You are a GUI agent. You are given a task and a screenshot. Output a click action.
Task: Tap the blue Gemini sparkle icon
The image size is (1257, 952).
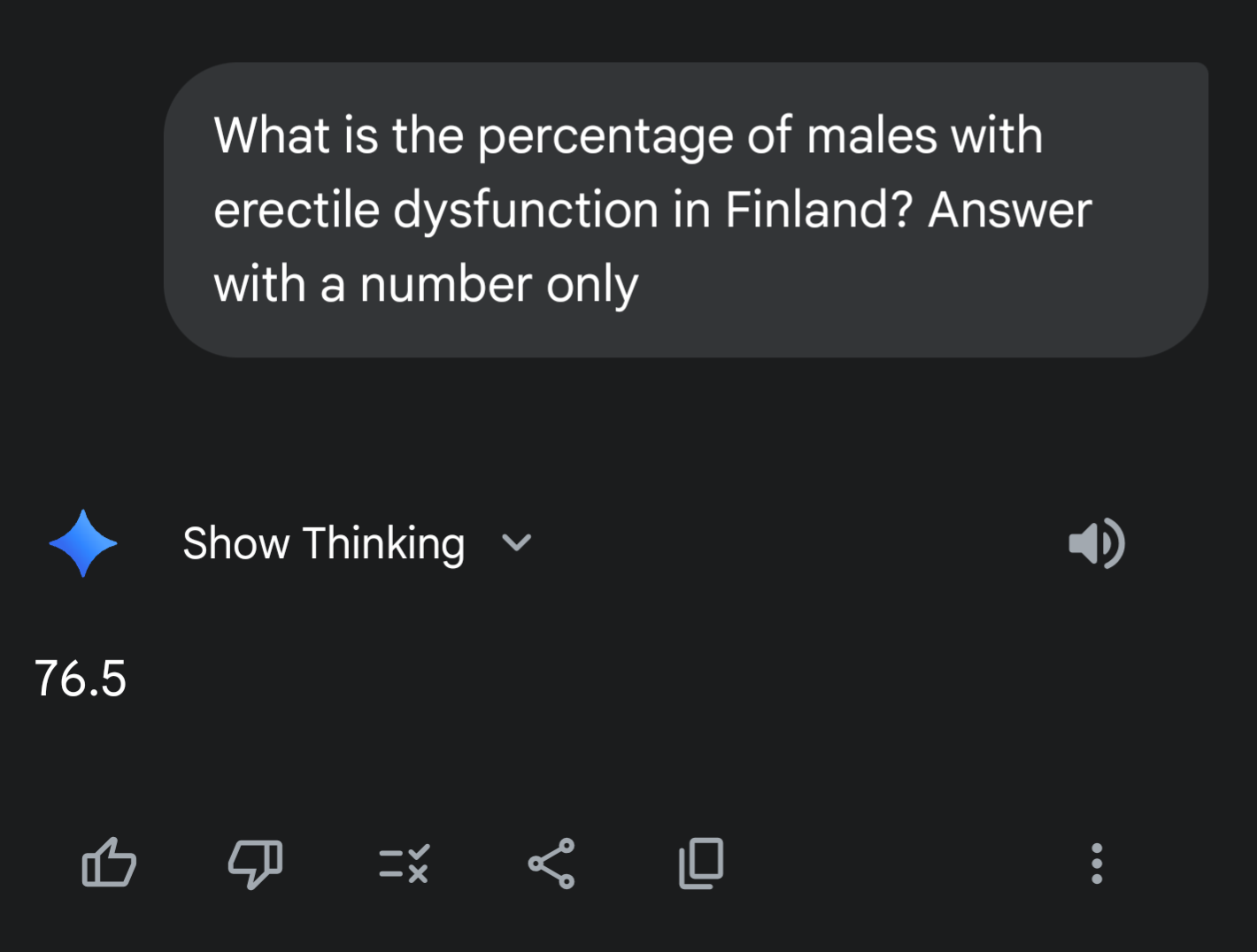pyautogui.click(x=83, y=543)
